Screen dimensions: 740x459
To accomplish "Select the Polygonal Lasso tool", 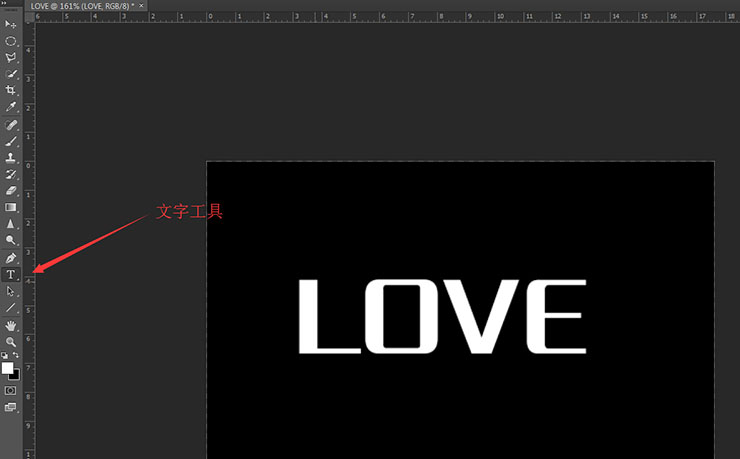I will (11, 58).
